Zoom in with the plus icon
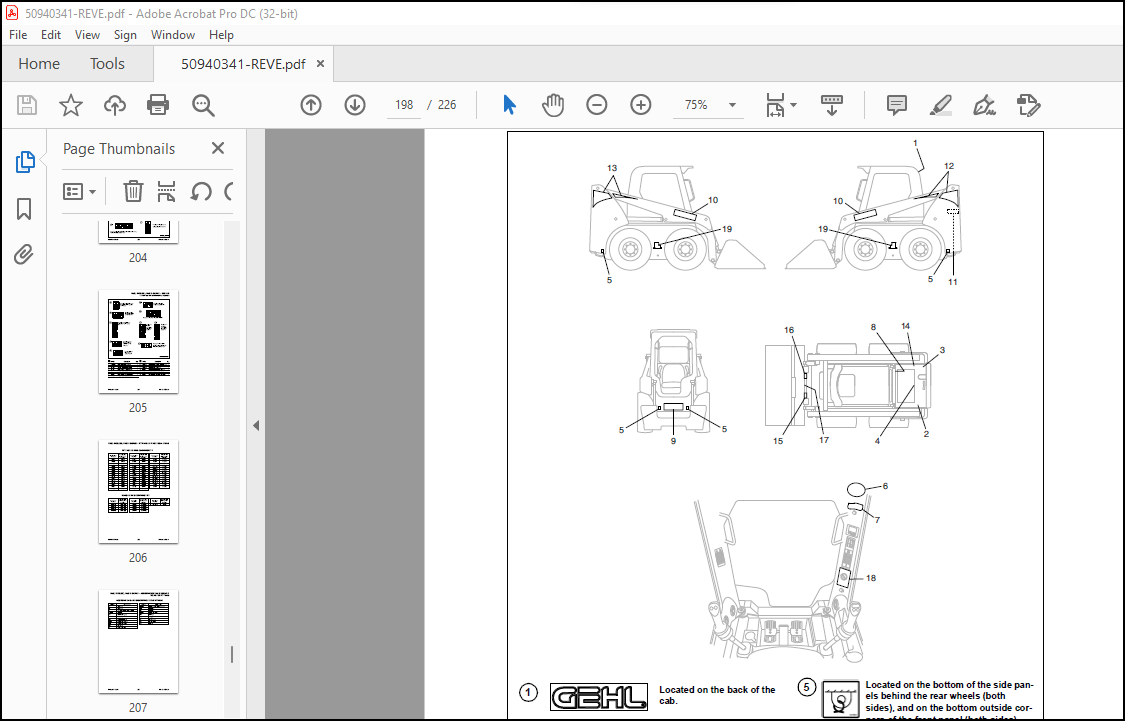1125x721 pixels. pos(640,105)
